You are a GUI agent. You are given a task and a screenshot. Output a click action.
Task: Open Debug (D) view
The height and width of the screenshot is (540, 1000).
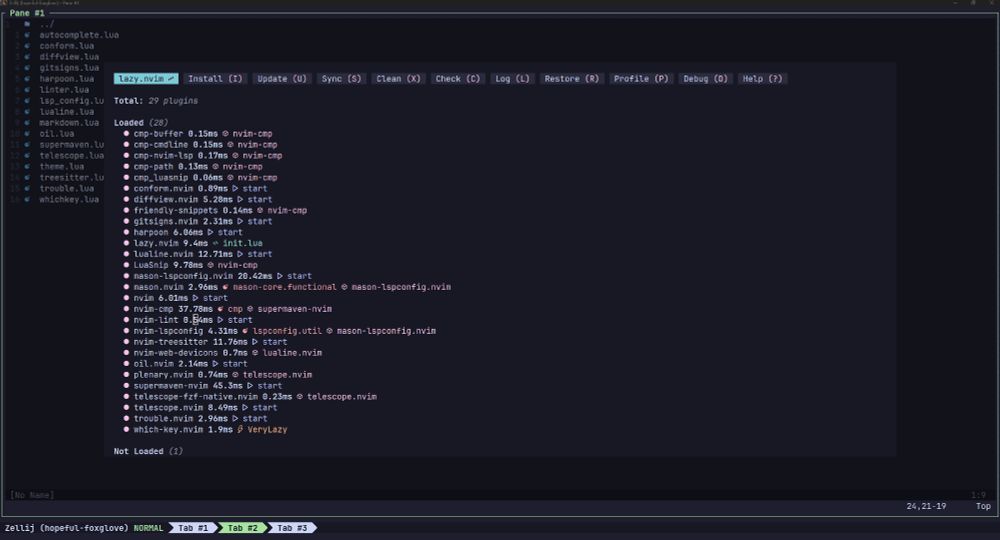(705, 78)
